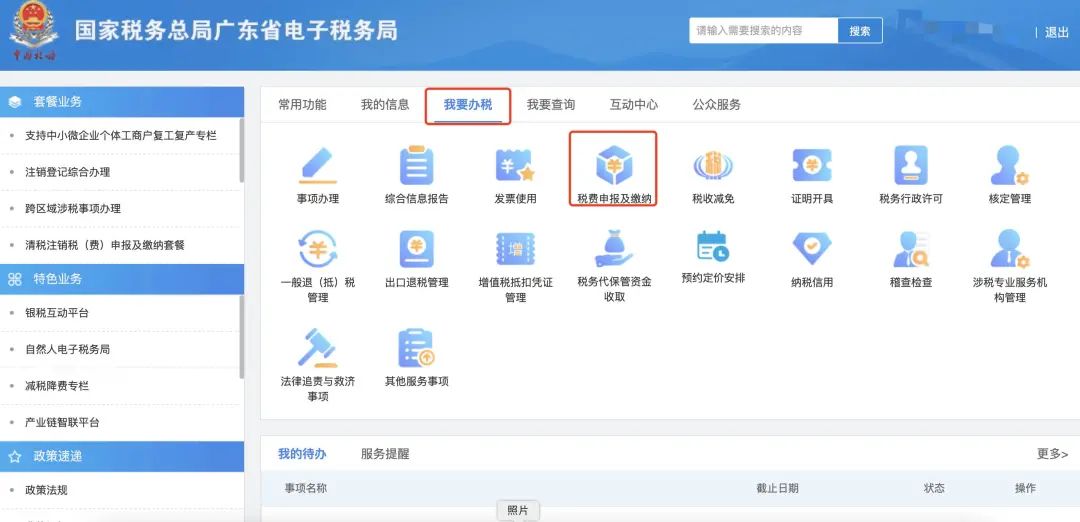Open the 涉税专业服务机构管理 icon

[1009, 249]
